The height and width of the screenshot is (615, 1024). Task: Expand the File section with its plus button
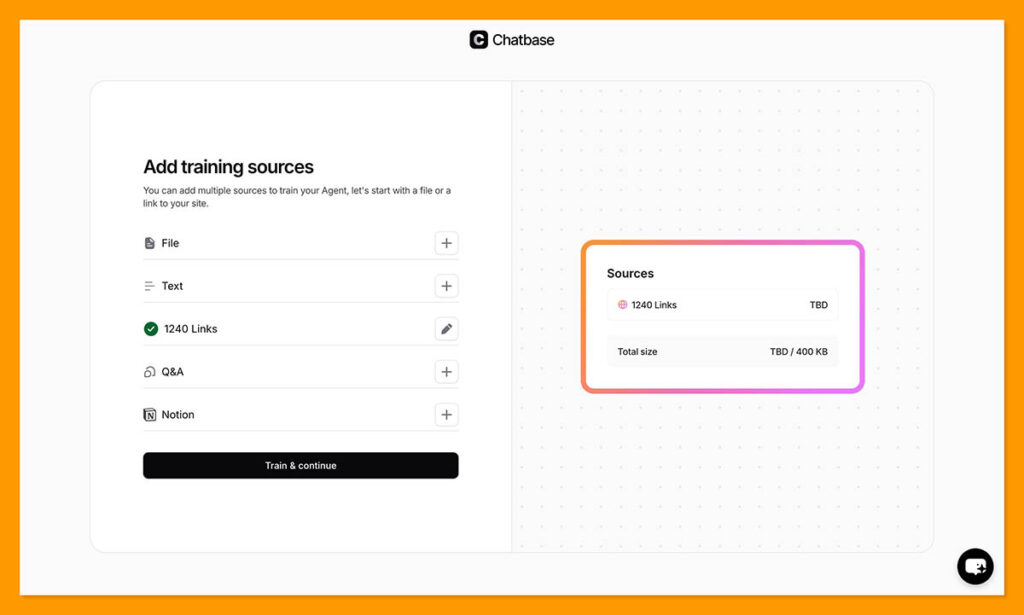(446, 243)
